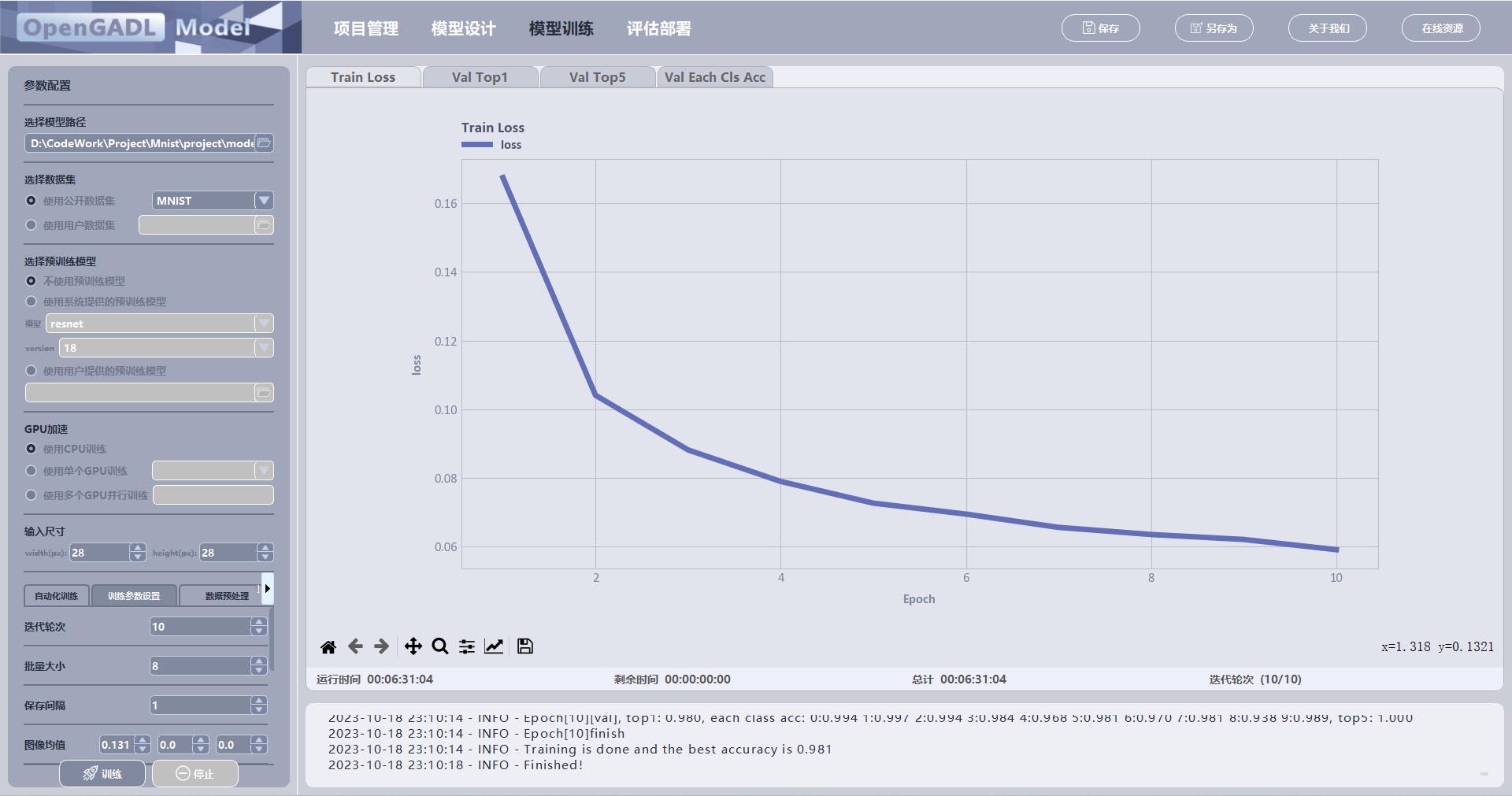The width and height of the screenshot is (1512, 796).
Task: Click the 迭代轮次 value field
Action: pyautogui.click(x=201, y=627)
